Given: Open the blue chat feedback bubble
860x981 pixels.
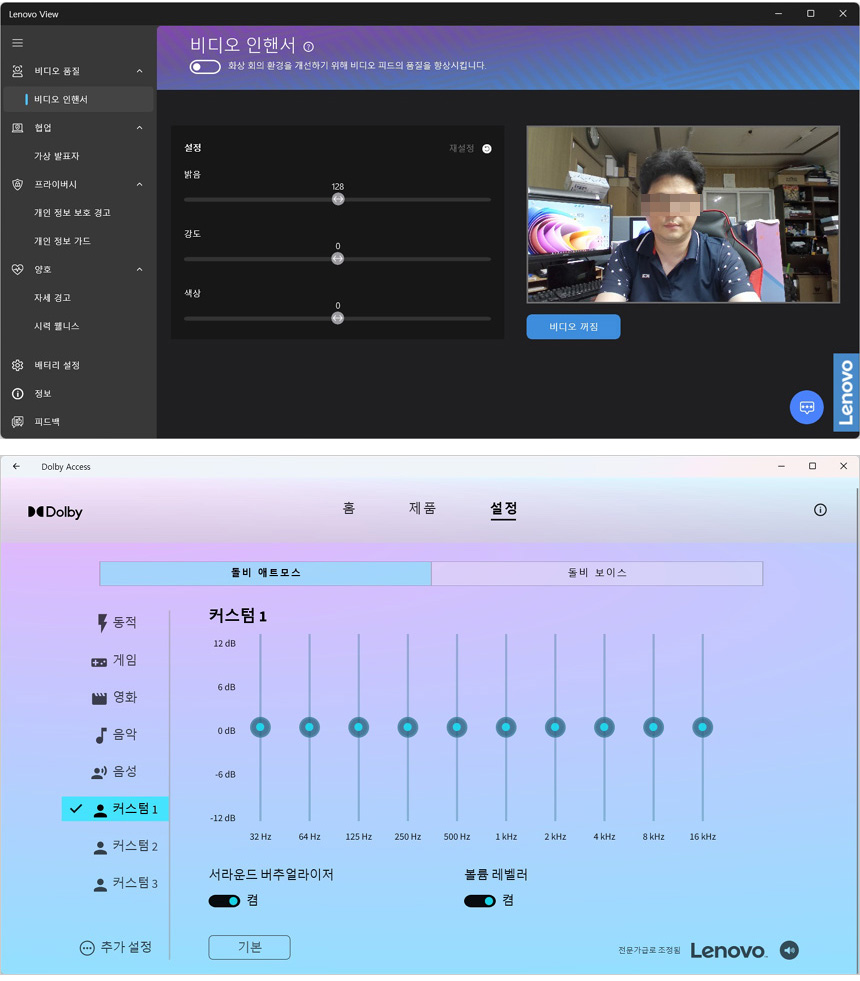Looking at the screenshot, I should [x=806, y=407].
